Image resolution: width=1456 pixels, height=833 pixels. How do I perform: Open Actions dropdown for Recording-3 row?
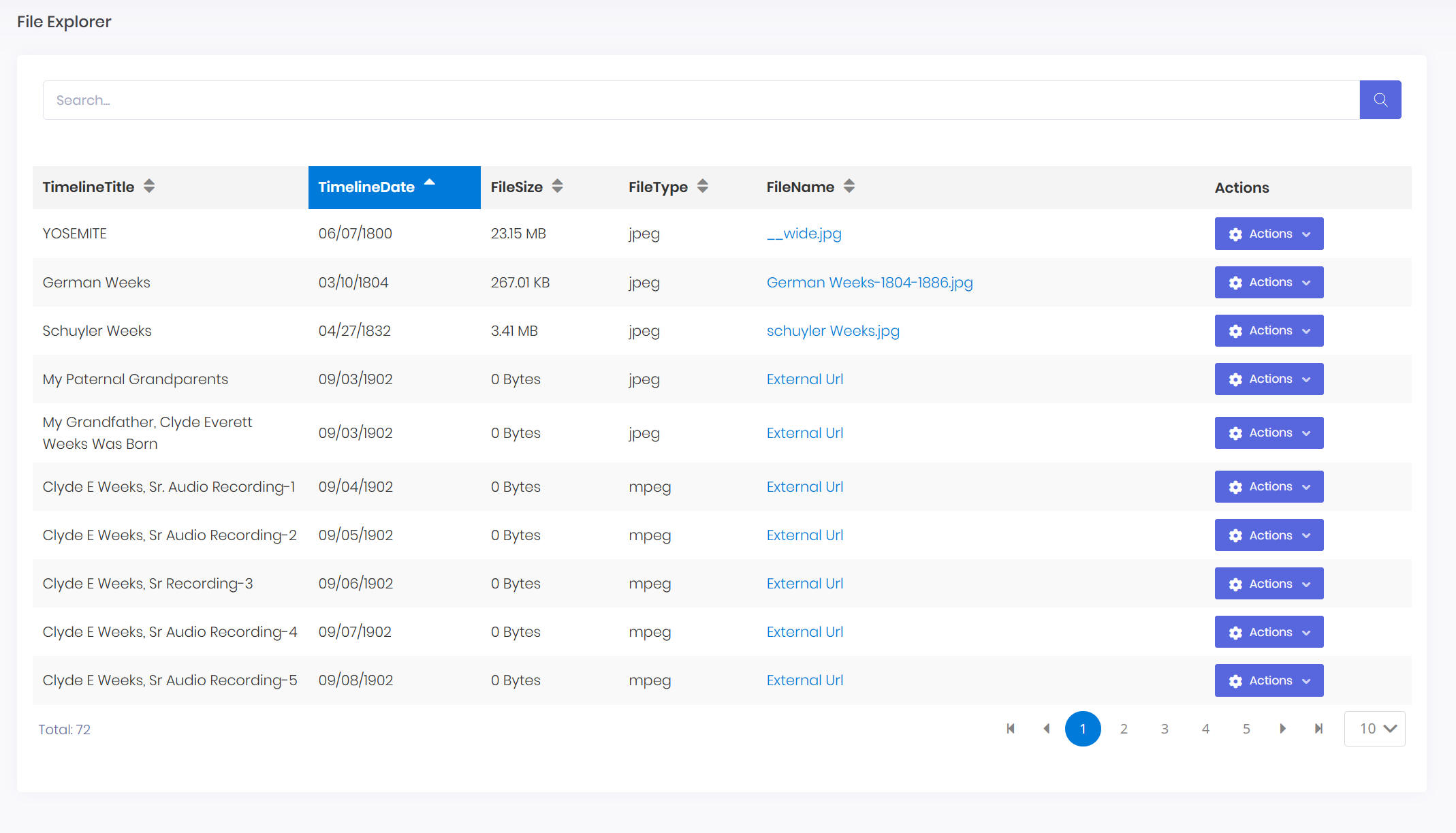point(1269,584)
